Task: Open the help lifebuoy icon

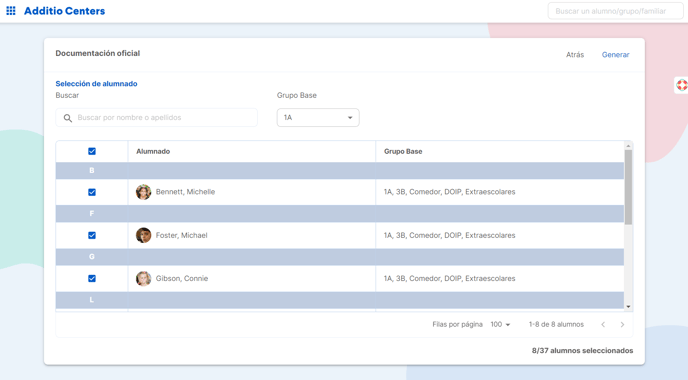Action: pyautogui.click(x=681, y=85)
